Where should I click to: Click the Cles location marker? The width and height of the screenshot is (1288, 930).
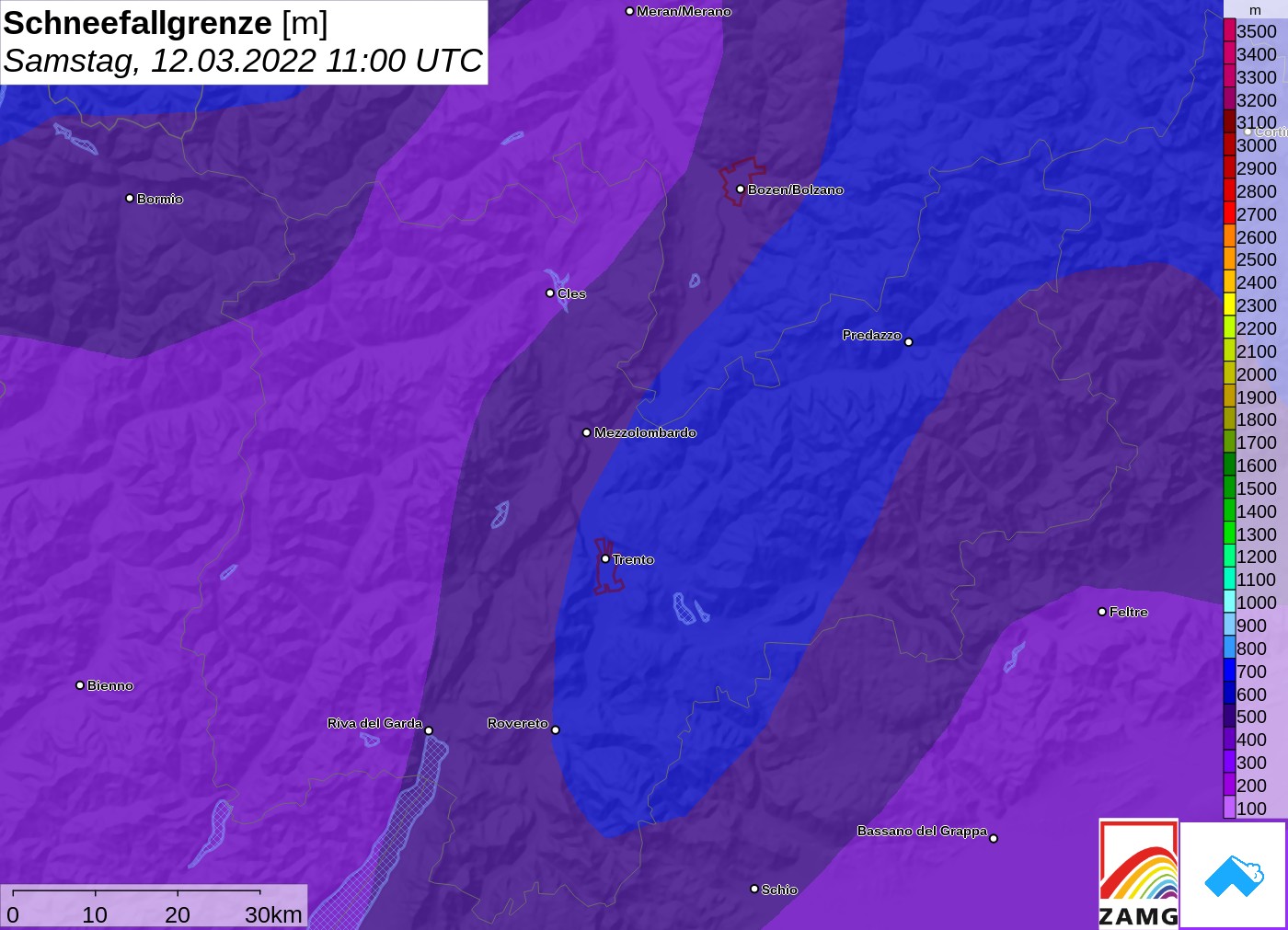pyautogui.click(x=550, y=293)
